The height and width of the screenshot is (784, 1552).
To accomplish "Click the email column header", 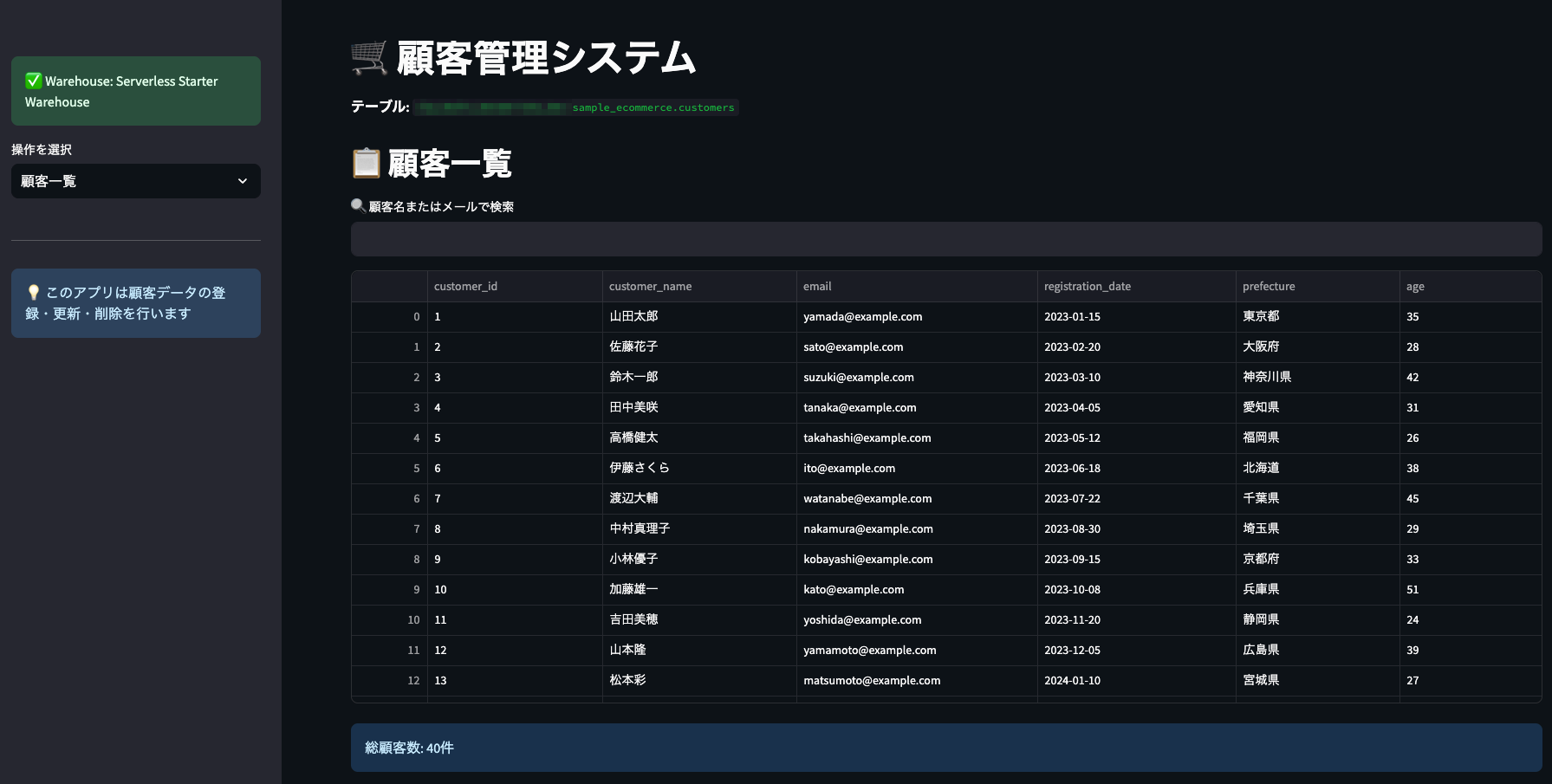I will pyautogui.click(x=917, y=287).
